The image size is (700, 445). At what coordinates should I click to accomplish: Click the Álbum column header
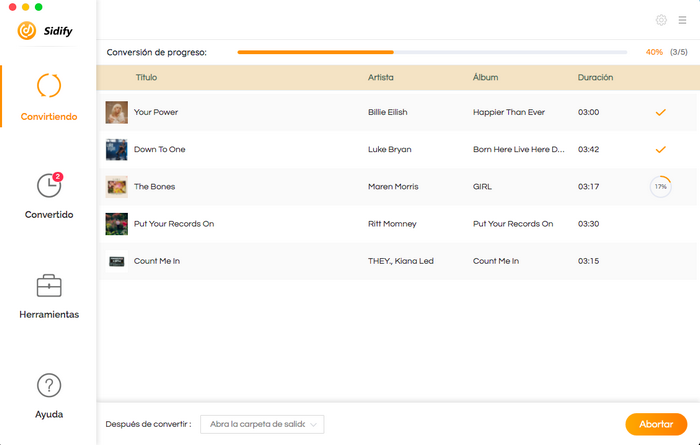pos(485,77)
